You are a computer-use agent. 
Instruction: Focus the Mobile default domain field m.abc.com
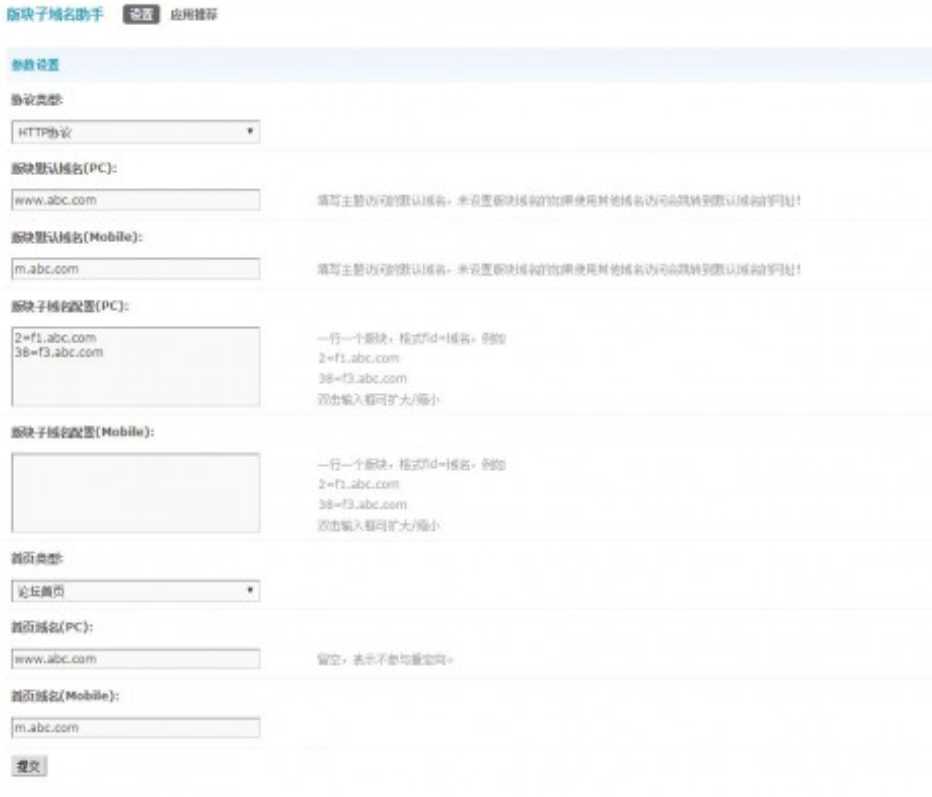(136, 269)
